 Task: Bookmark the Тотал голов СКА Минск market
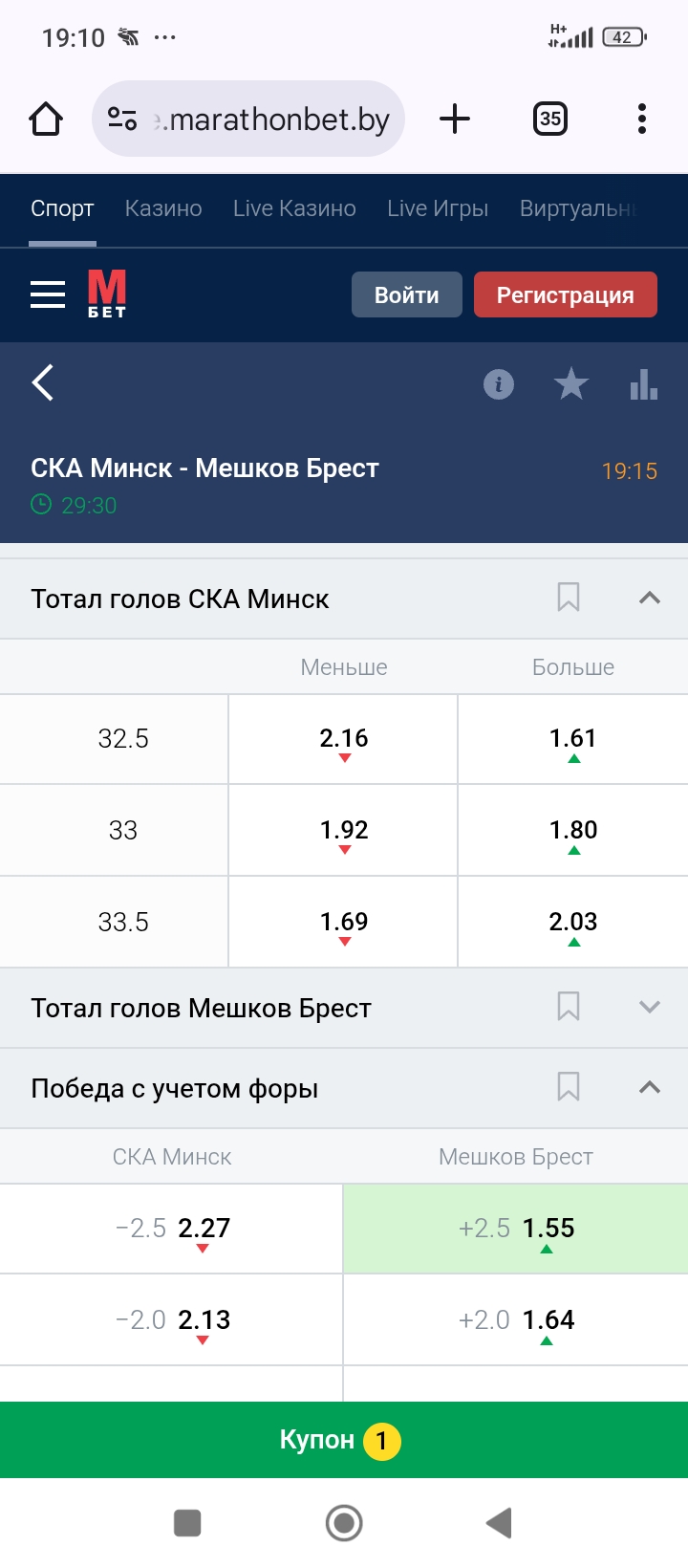[x=569, y=597]
